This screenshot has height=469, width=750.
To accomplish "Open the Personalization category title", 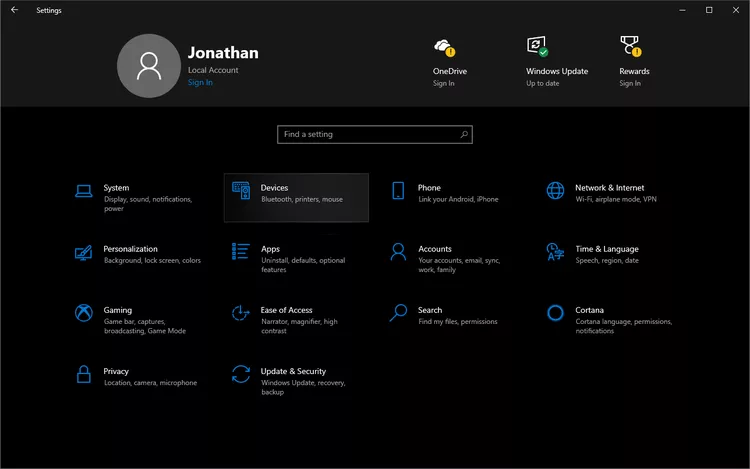I will (x=130, y=249).
